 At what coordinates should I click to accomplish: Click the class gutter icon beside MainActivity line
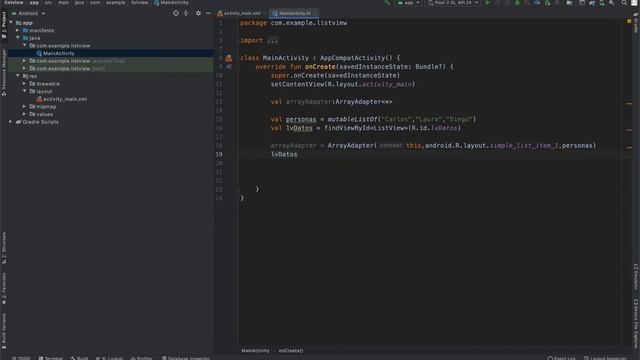(x=229, y=58)
